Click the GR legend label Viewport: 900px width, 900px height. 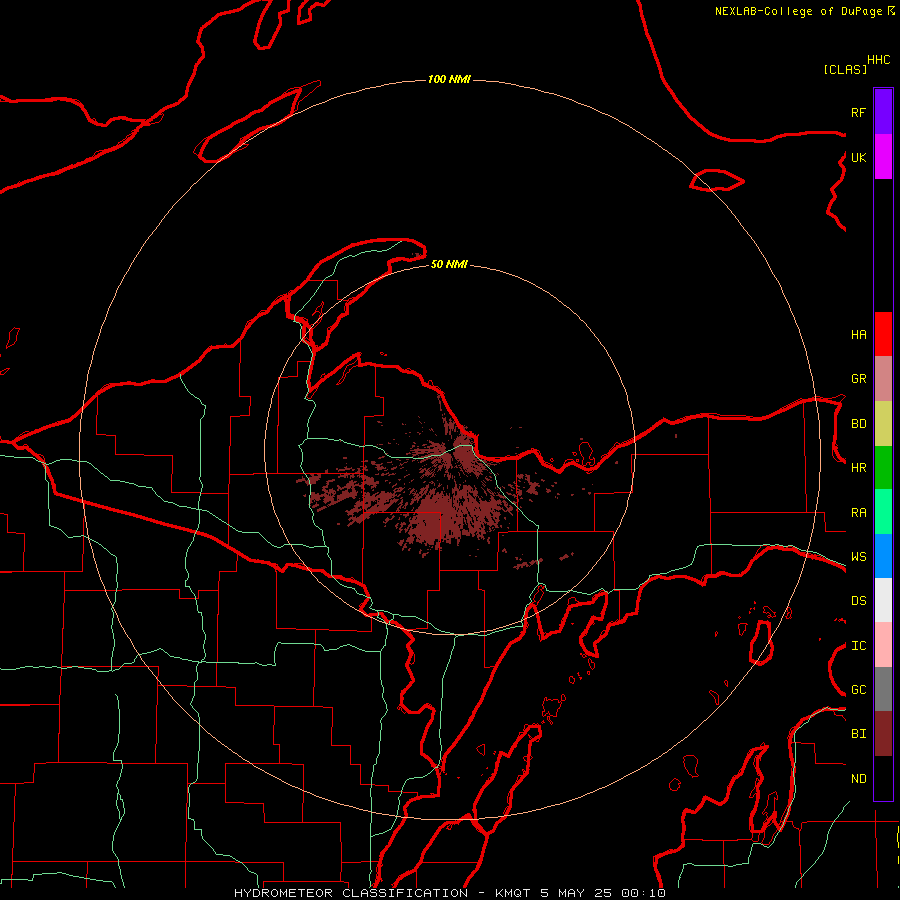click(x=858, y=379)
